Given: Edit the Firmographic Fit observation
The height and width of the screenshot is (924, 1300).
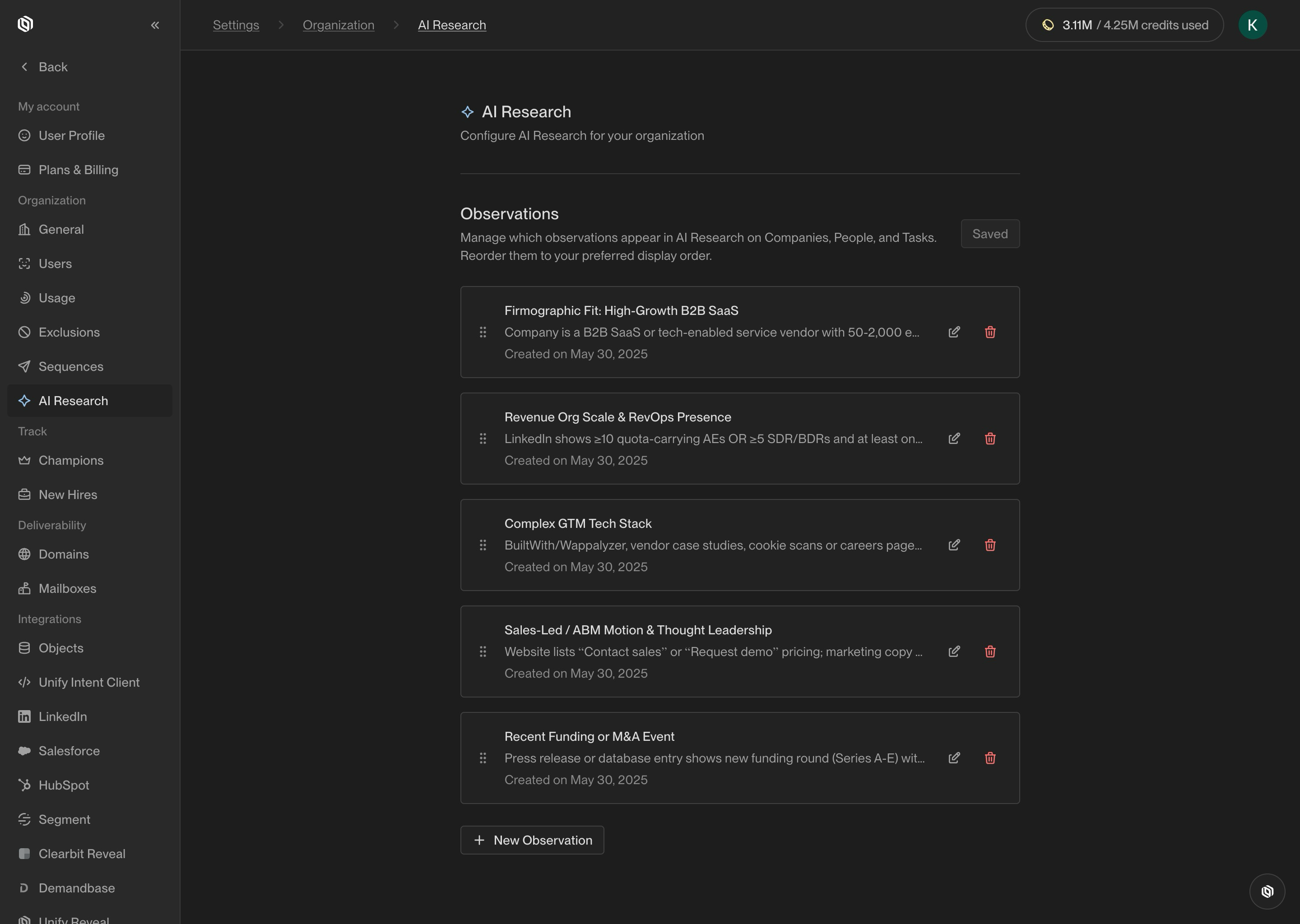Looking at the screenshot, I should click(954, 332).
